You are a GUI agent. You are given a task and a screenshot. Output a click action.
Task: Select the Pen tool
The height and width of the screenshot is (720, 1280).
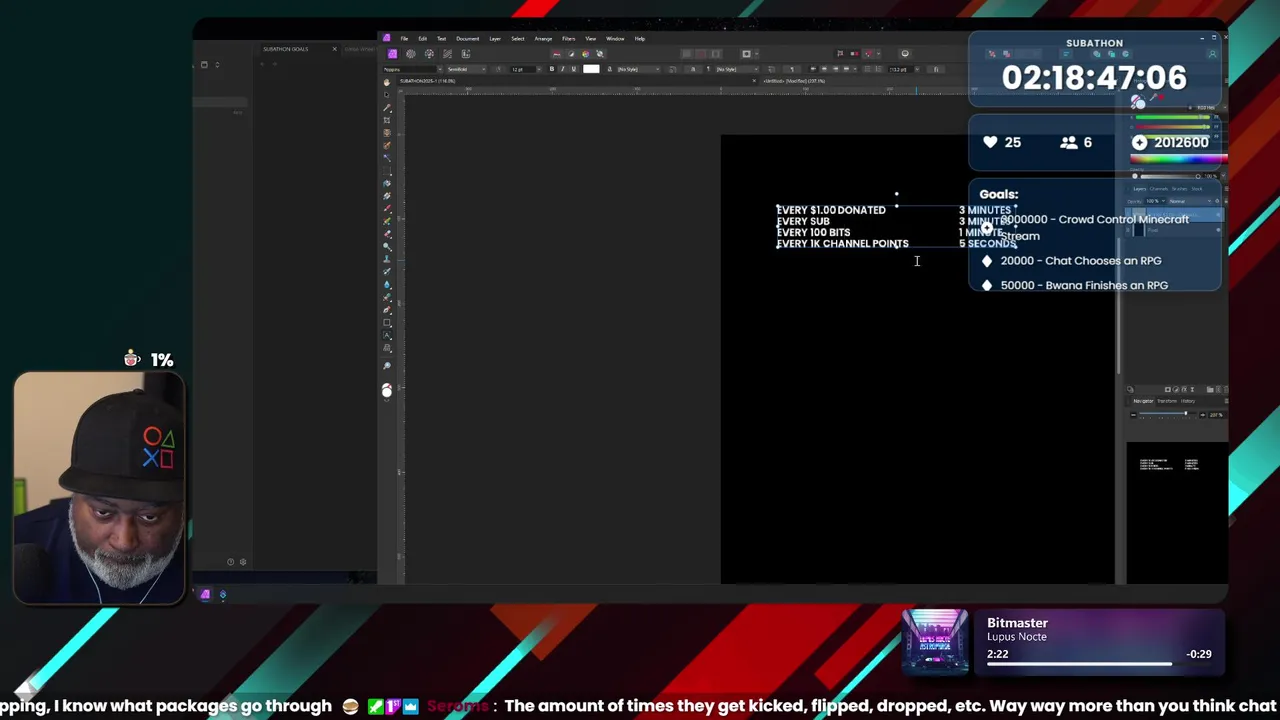(x=387, y=310)
